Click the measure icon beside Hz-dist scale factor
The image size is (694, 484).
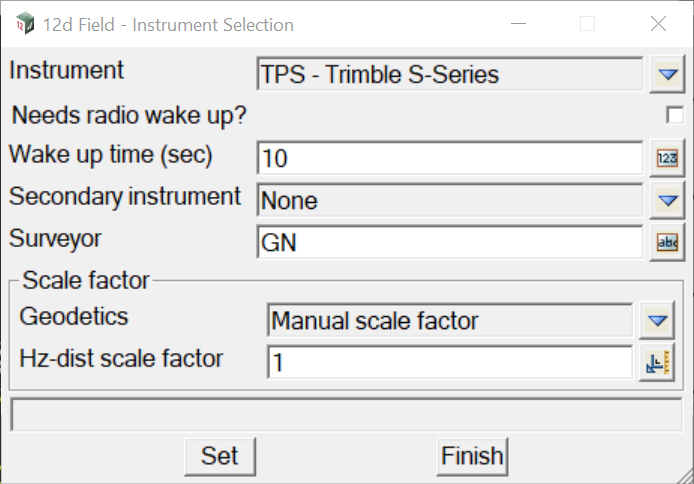click(657, 363)
